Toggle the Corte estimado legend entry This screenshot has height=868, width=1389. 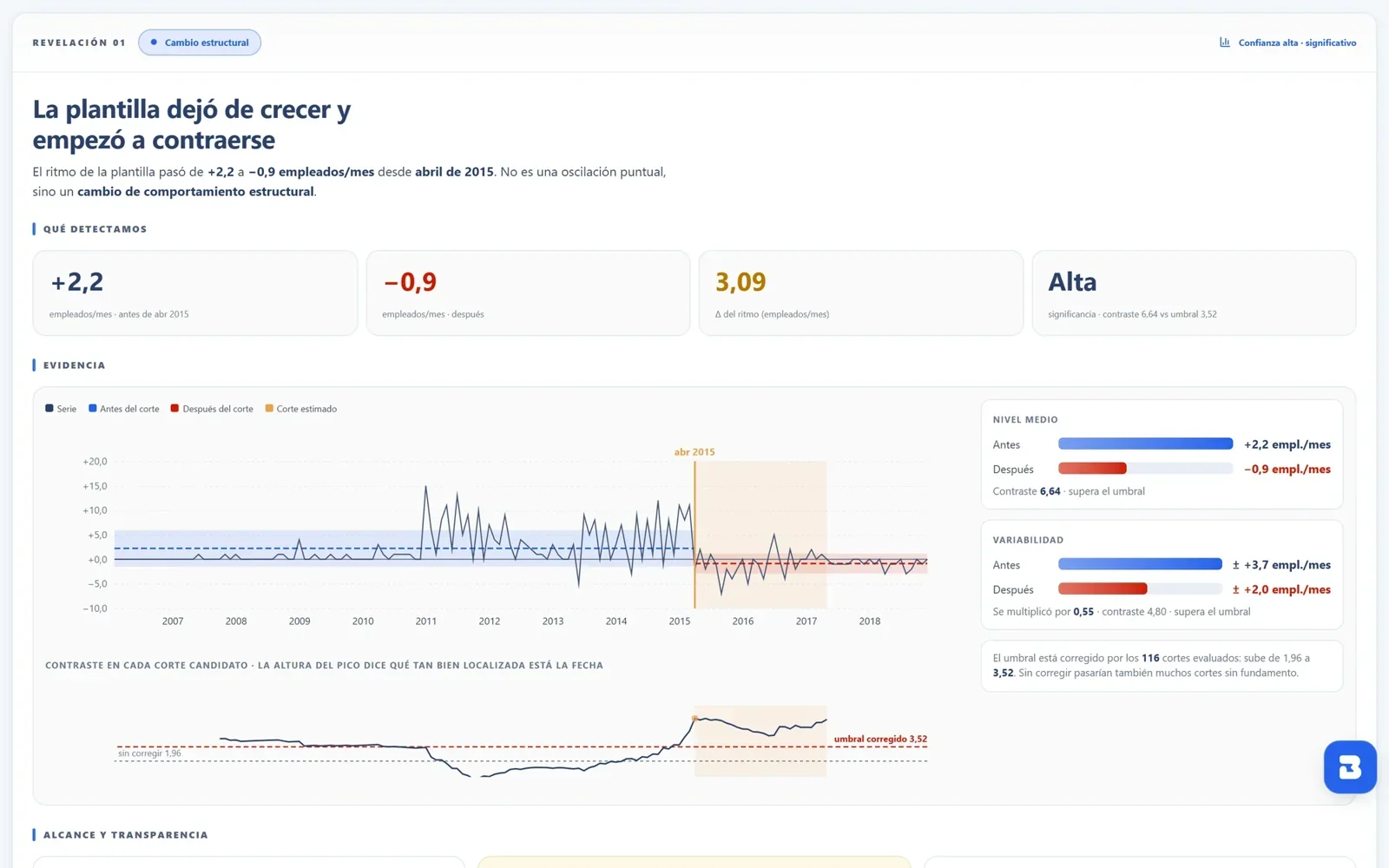click(x=300, y=409)
